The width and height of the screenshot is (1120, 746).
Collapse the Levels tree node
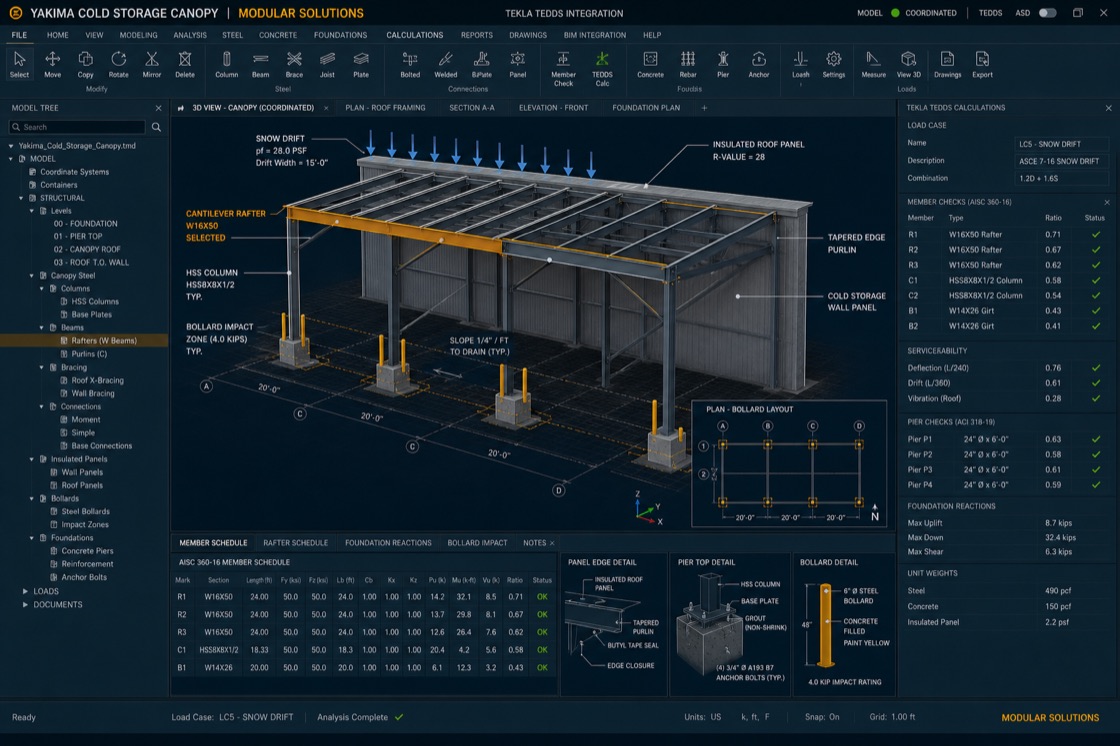pyautogui.click(x=31, y=211)
